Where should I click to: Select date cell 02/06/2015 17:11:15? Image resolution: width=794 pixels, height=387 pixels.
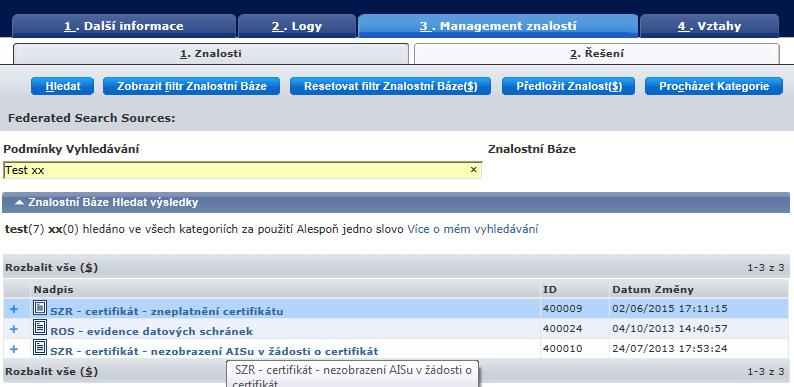coord(669,308)
